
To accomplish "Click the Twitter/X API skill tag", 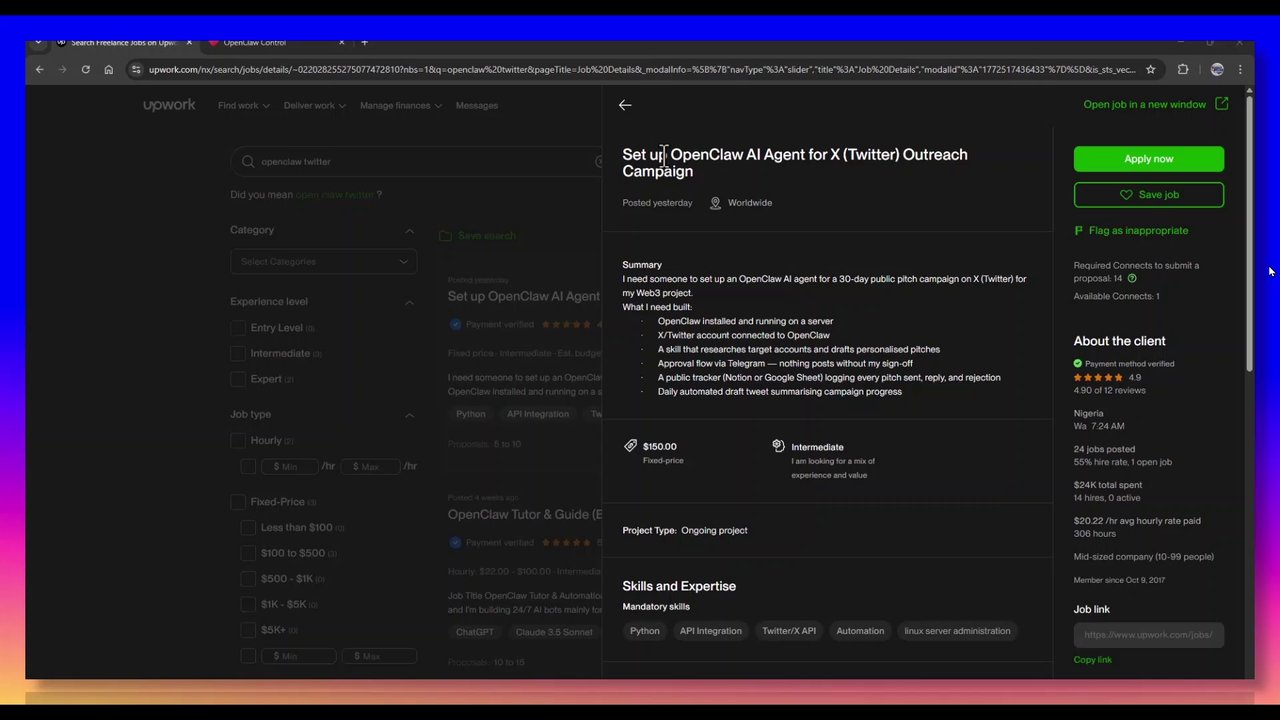I will 789,631.
